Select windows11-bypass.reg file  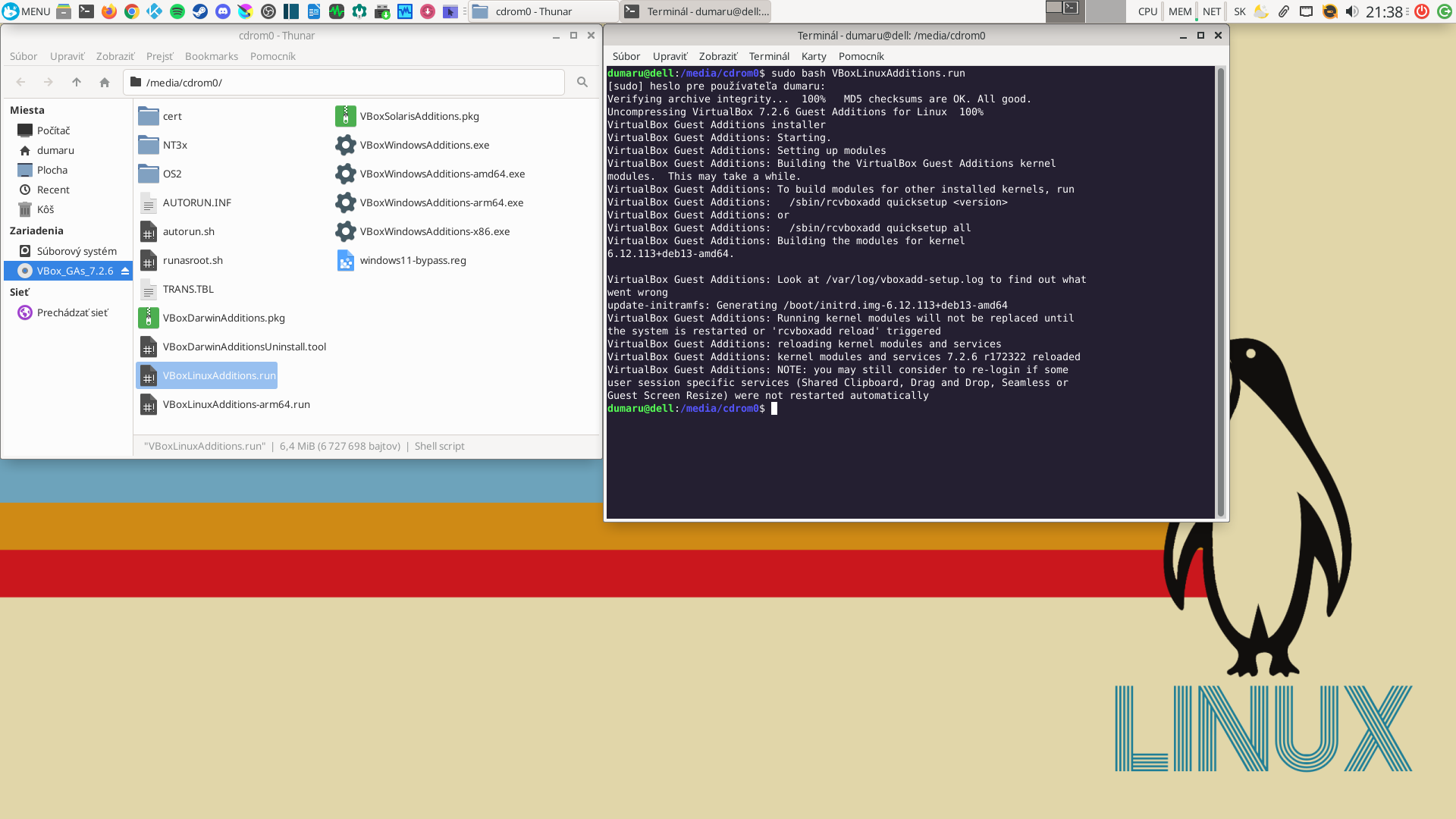point(401,260)
